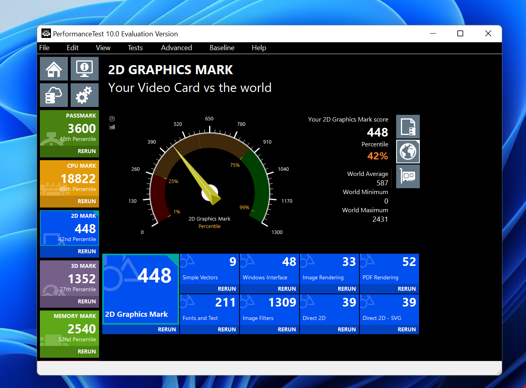Go to the Home dashboard icon
The height and width of the screenshot is (388, 526).
click(x=54, y=69)
